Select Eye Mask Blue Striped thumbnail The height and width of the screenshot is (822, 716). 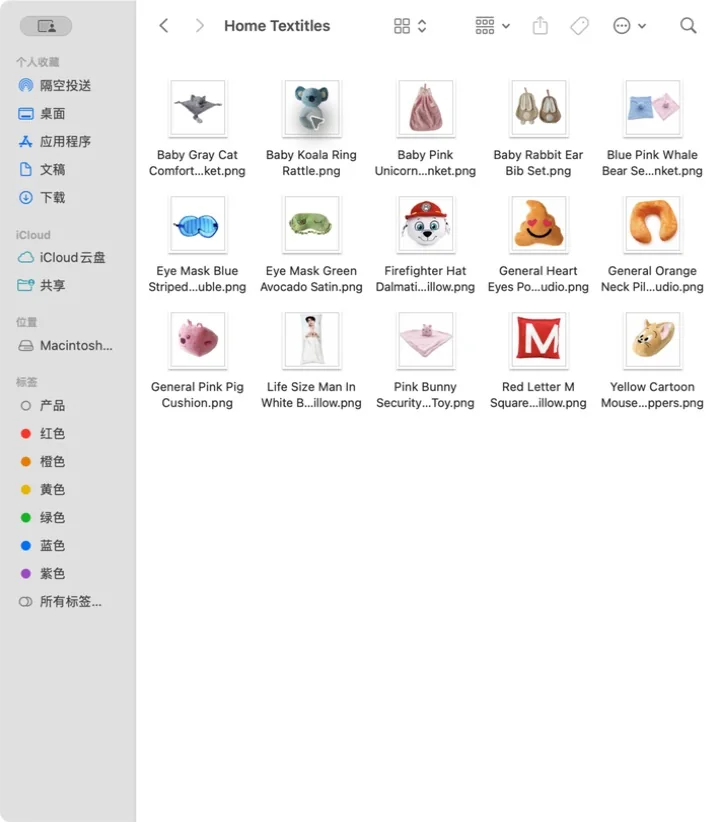click(x=198, y=224)
